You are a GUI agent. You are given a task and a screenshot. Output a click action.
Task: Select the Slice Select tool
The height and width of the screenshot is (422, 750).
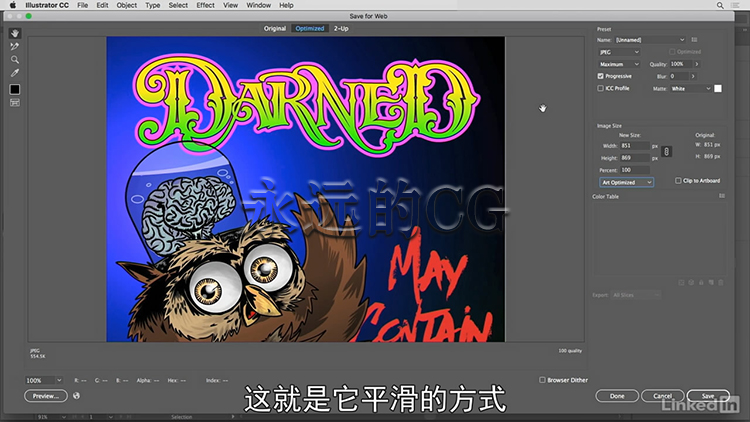click(15, 46)
